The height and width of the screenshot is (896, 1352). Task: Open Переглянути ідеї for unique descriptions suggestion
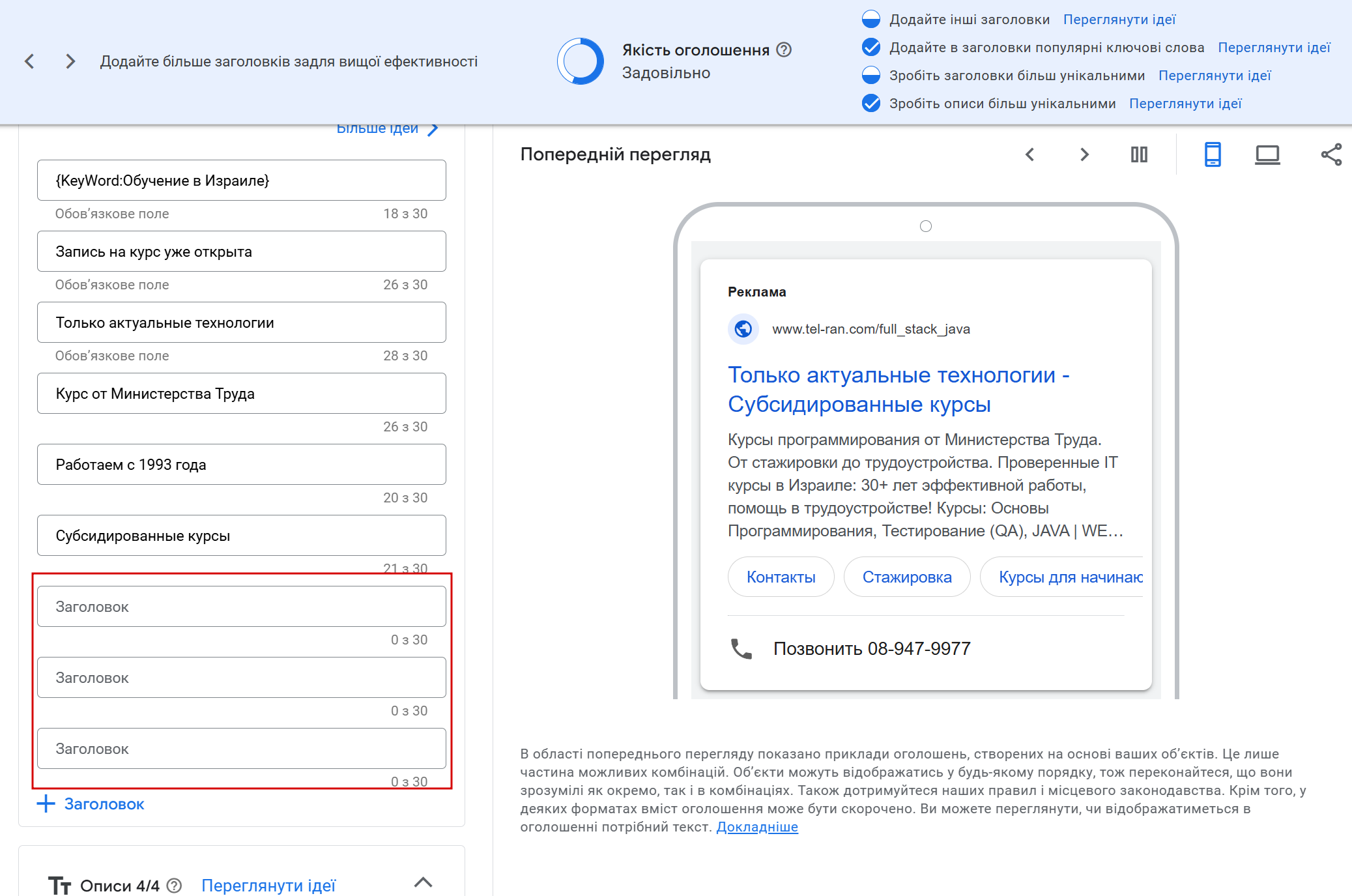(x=1185, y=104)
